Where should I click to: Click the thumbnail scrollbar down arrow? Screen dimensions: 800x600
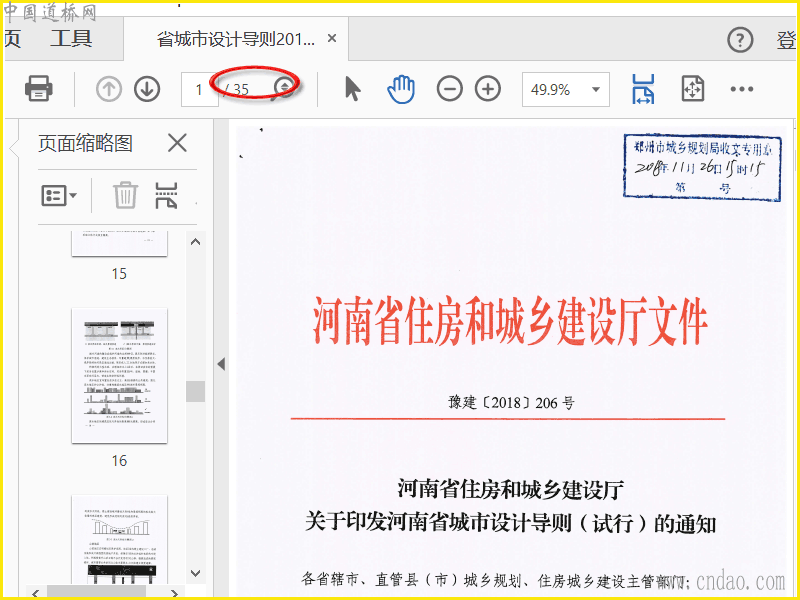[x=195, y=573]
